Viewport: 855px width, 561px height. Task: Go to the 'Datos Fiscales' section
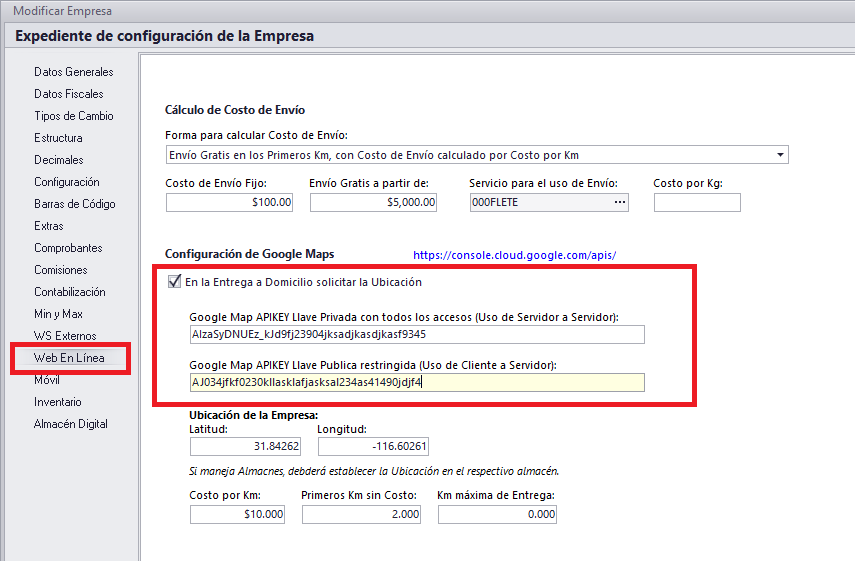point(68,94)
